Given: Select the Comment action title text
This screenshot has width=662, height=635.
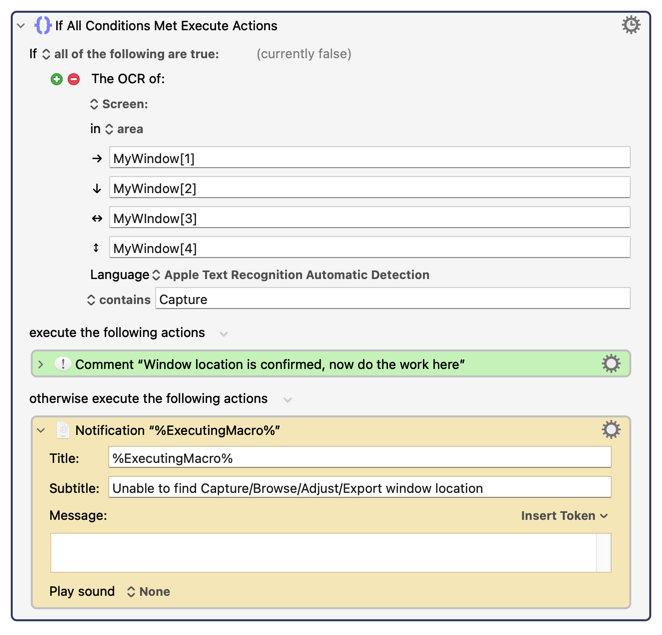Looking at the screenshot, I should tap(270, 364).
